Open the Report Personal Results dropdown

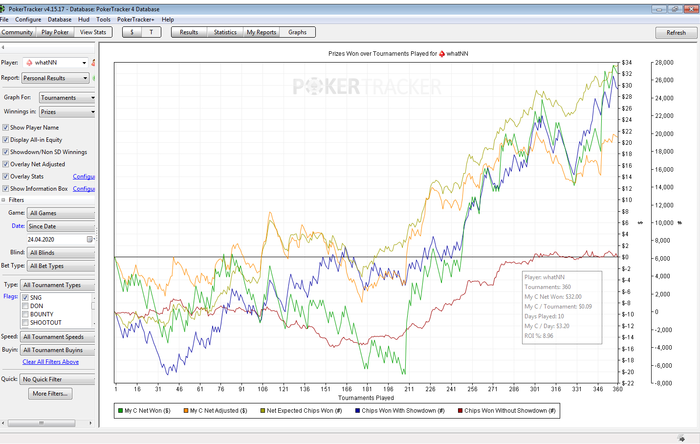click(55, 78)
